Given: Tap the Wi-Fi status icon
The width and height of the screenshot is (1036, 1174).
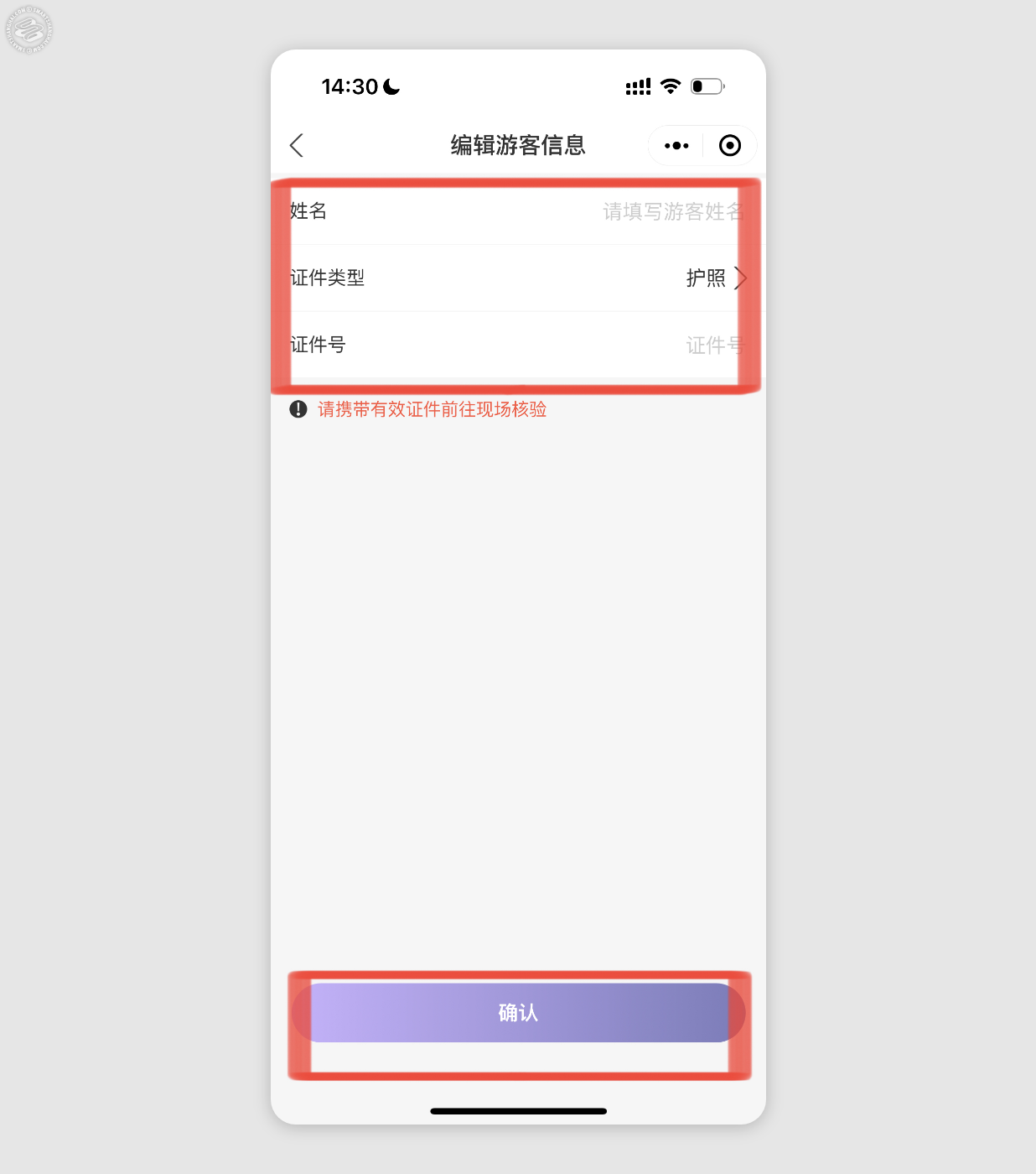Looking at the screenshot, I should tap(671, 86).
